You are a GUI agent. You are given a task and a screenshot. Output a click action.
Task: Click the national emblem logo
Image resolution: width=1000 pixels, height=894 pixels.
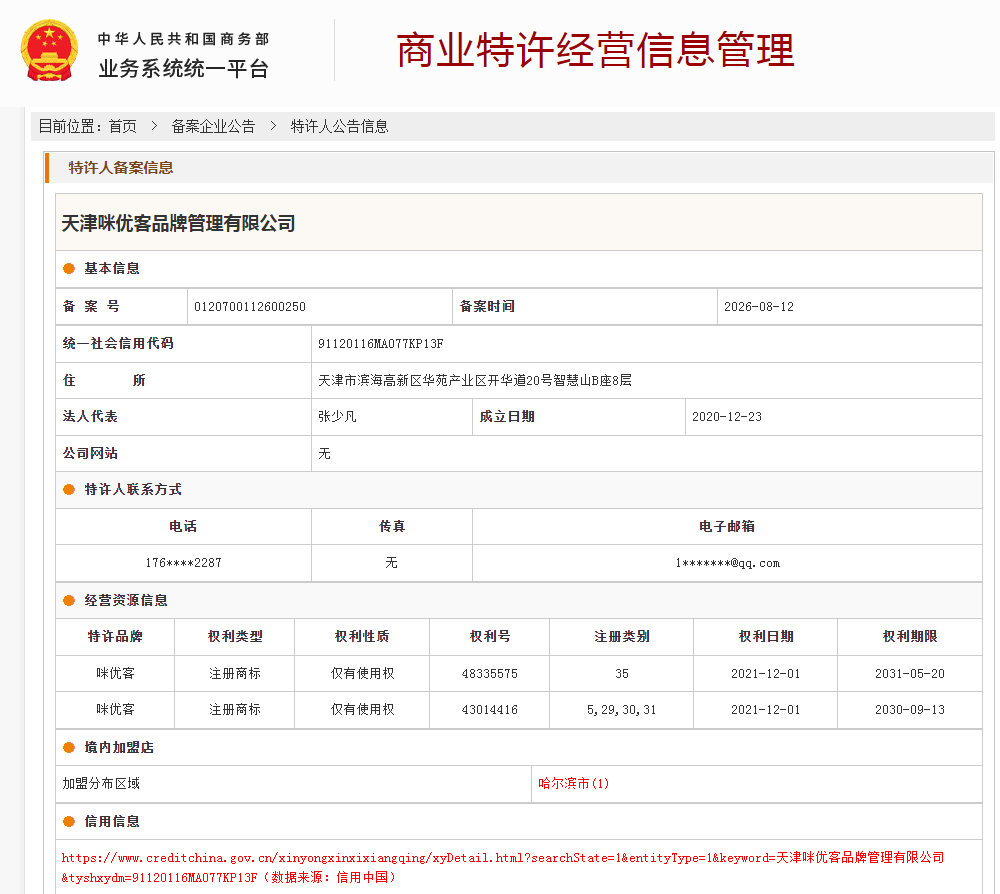(49, 50)
